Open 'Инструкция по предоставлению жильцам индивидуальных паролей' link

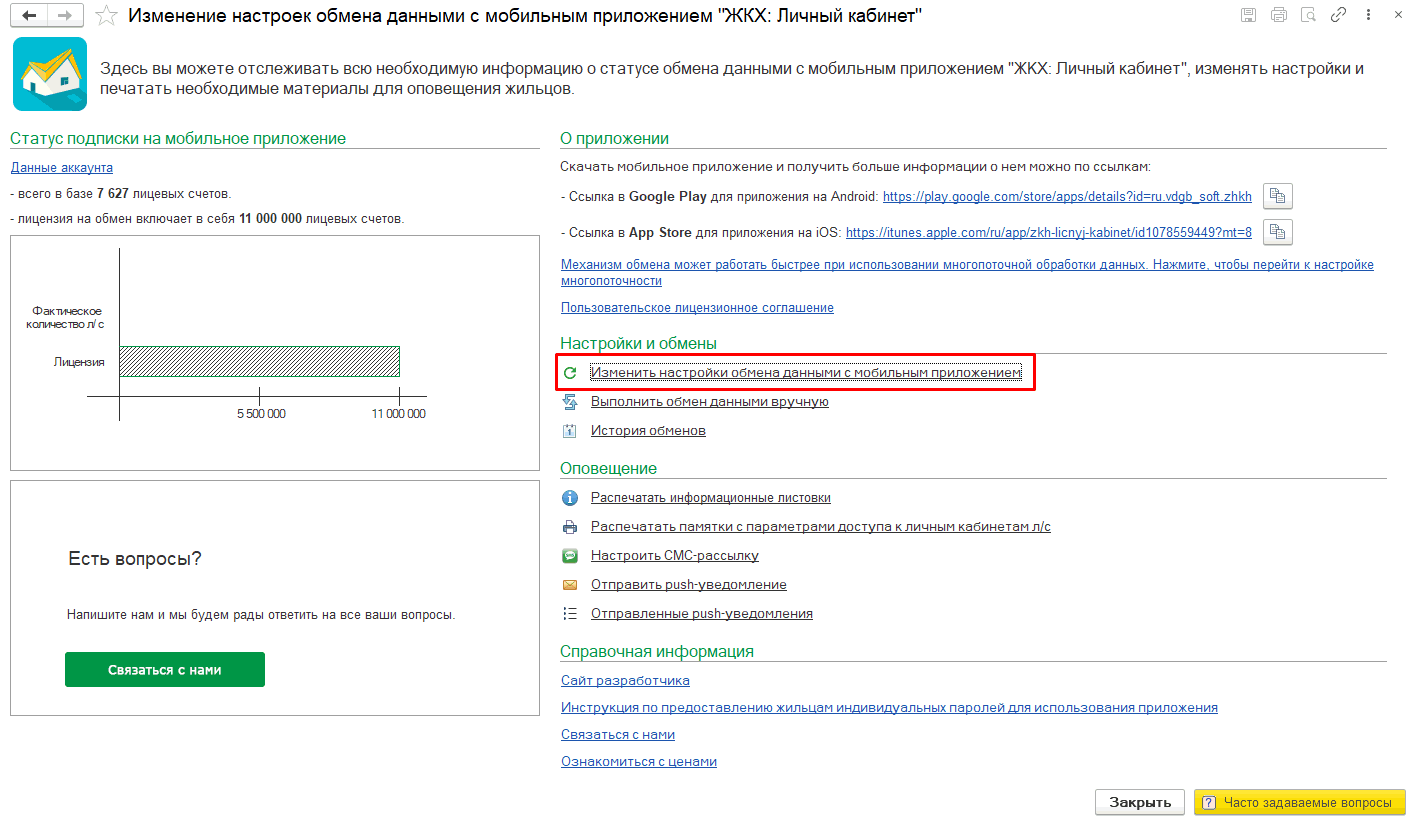(x=889, y=708)
